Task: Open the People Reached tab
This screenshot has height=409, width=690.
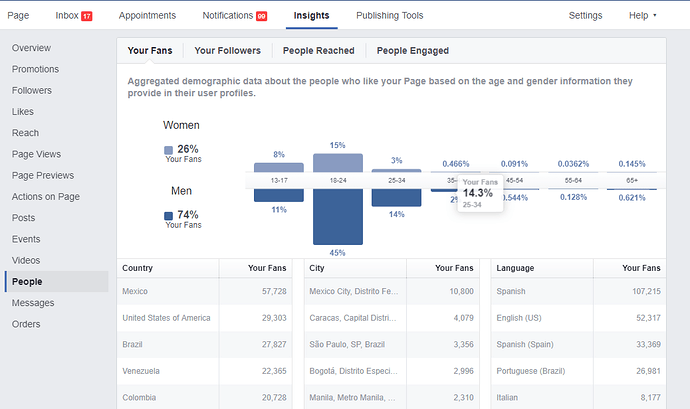Action: point(319,51)
